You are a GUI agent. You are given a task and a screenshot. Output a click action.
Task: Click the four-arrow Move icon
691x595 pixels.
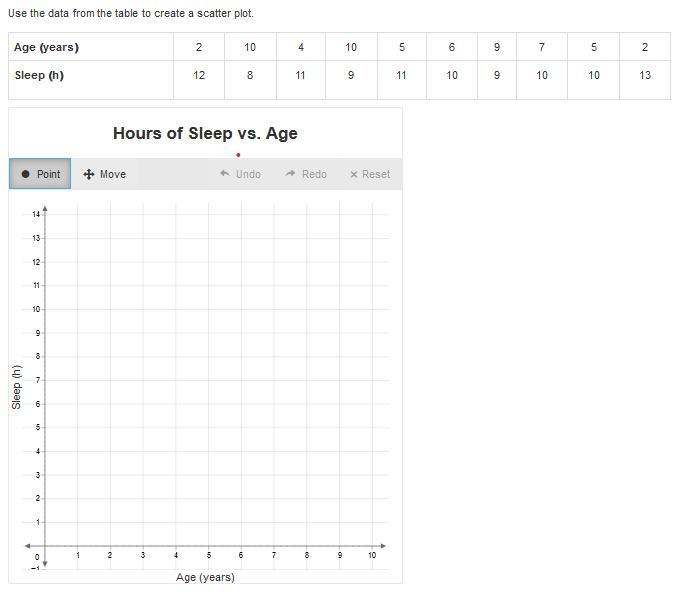(89, 174)
